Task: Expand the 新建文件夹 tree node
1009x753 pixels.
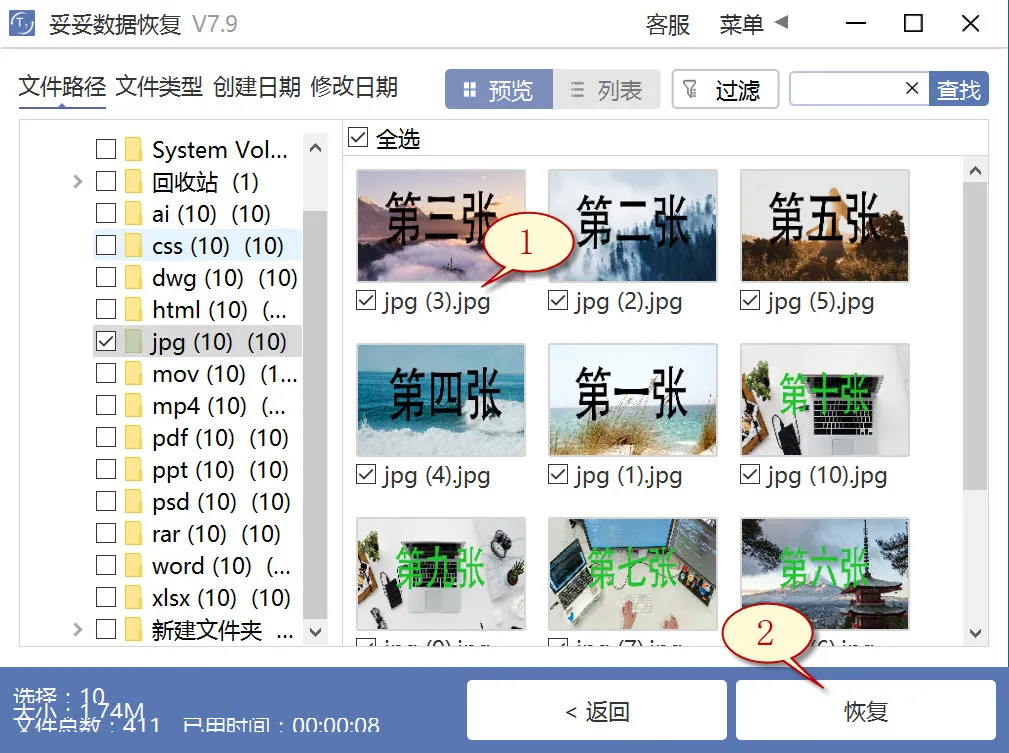Action: tap(78, 630)
